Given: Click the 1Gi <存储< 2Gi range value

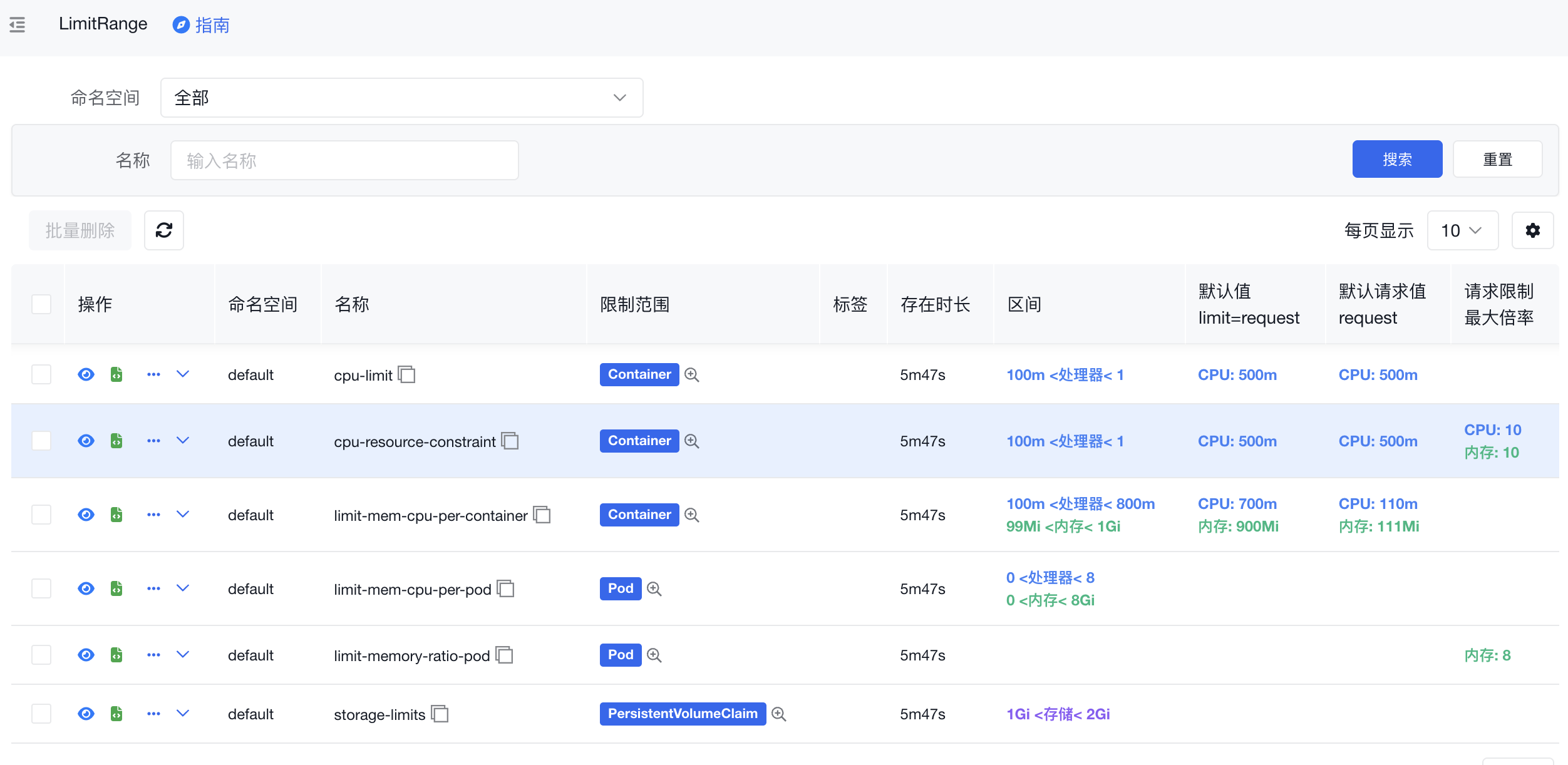Looking at the screenshot, I should click(x=1058, y=714).
